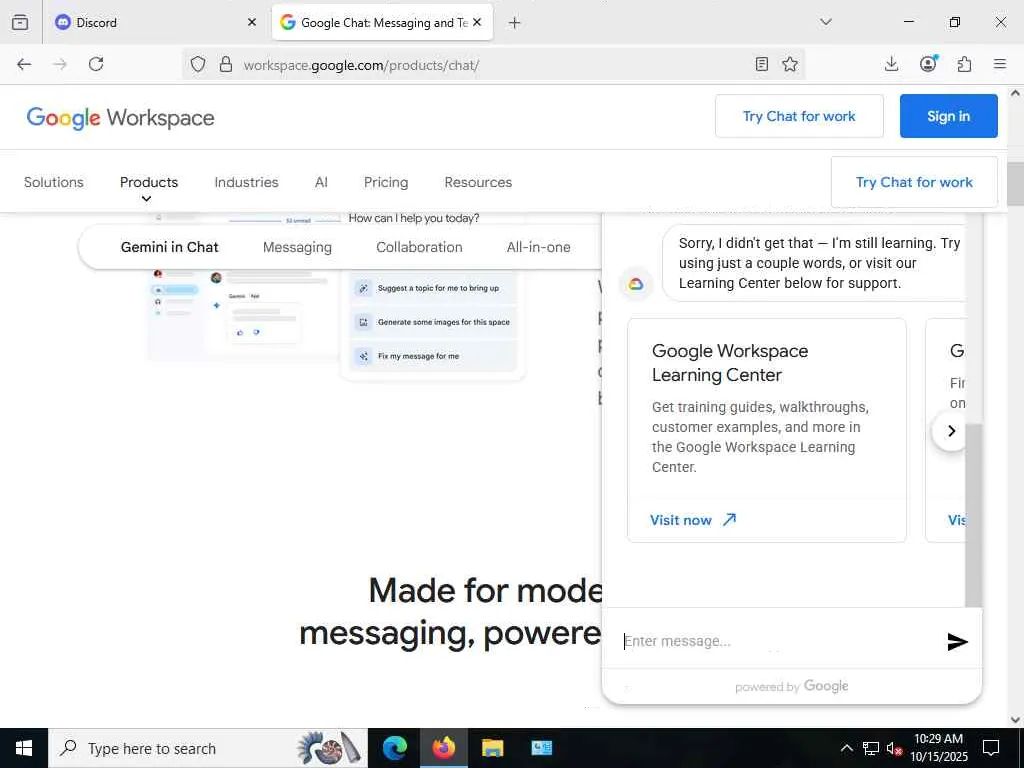This screenshot has width=1024, height=768.
Task: Bookmark this page with the star icon
Action: click(790, 64)
